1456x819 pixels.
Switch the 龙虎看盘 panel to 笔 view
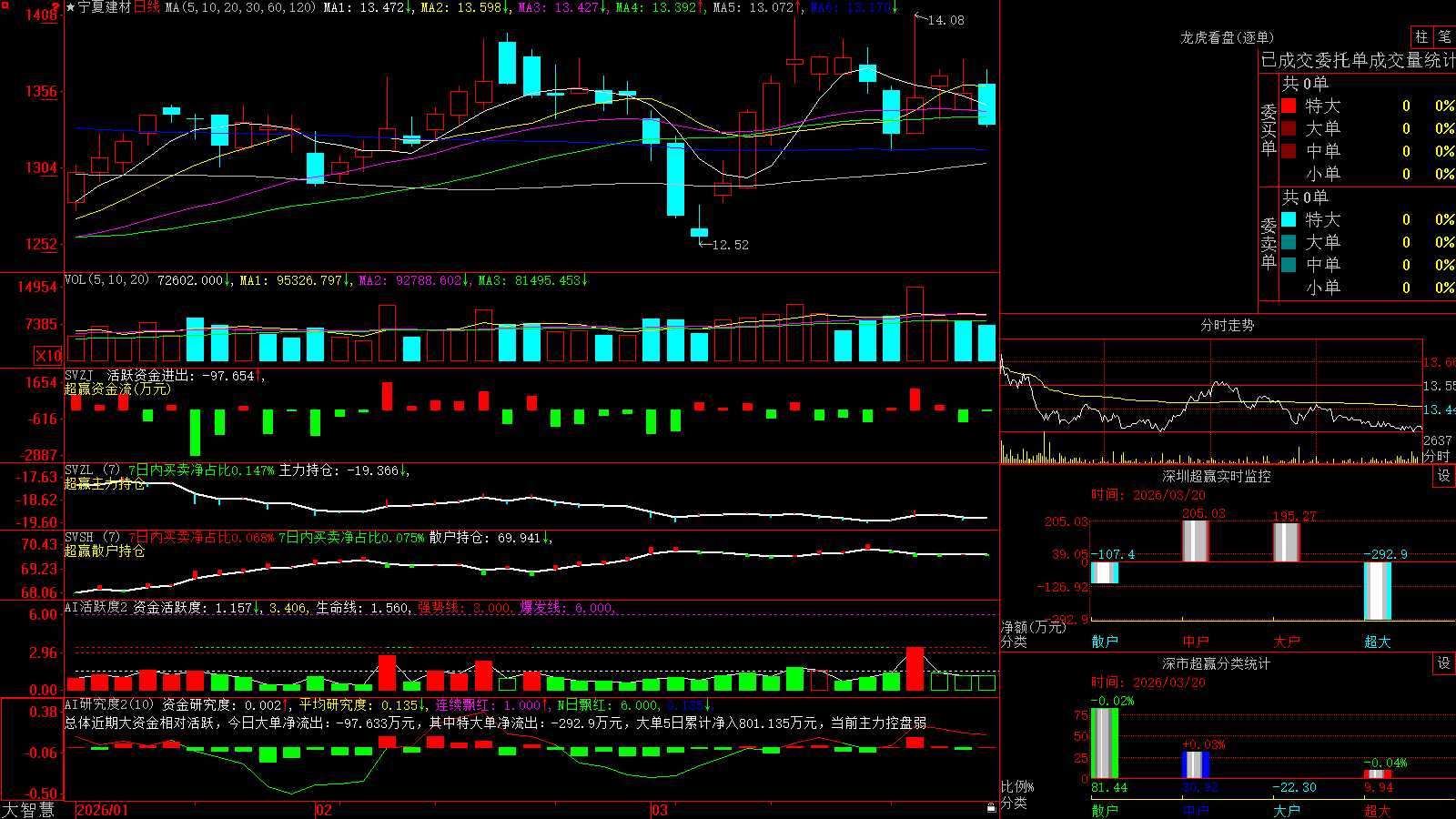coord(1444,36)
